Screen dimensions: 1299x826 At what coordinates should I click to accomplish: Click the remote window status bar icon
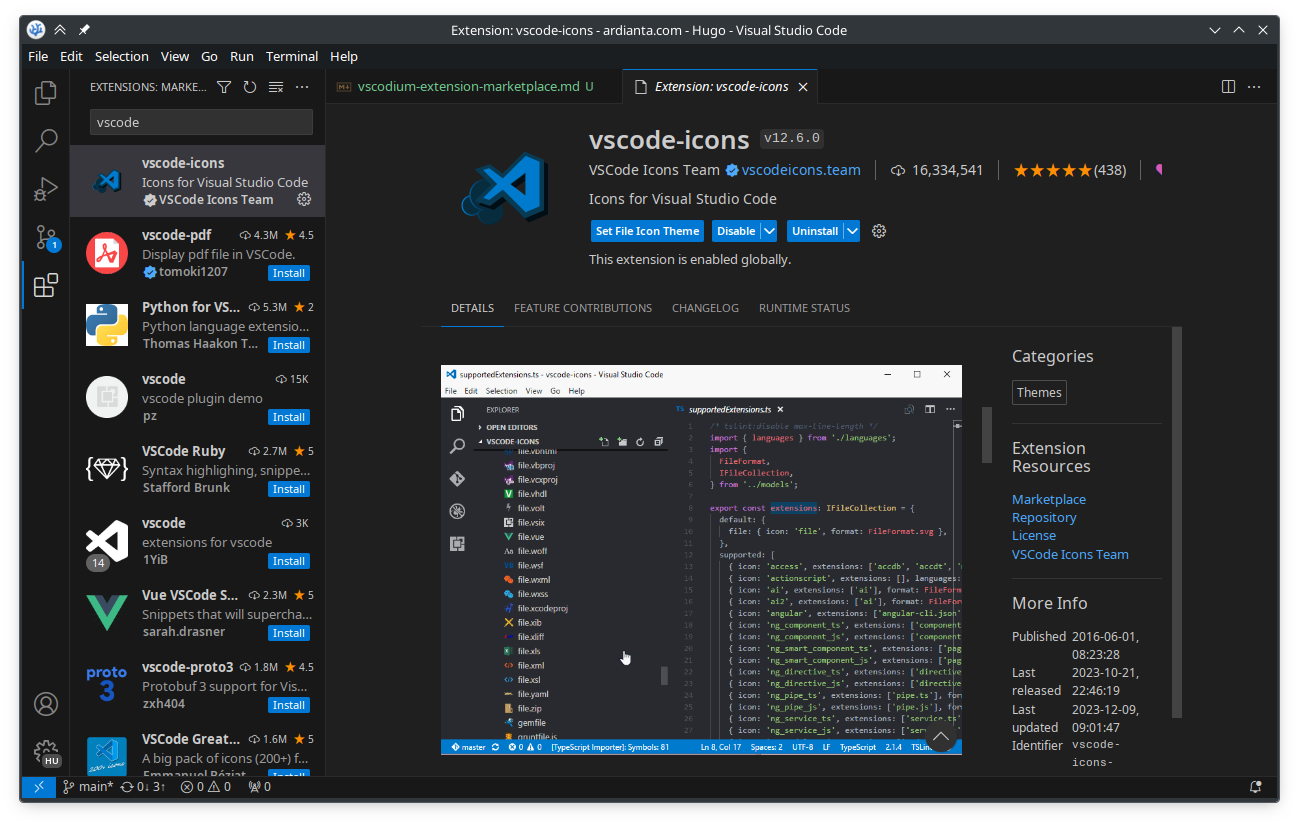click(39, 787)
